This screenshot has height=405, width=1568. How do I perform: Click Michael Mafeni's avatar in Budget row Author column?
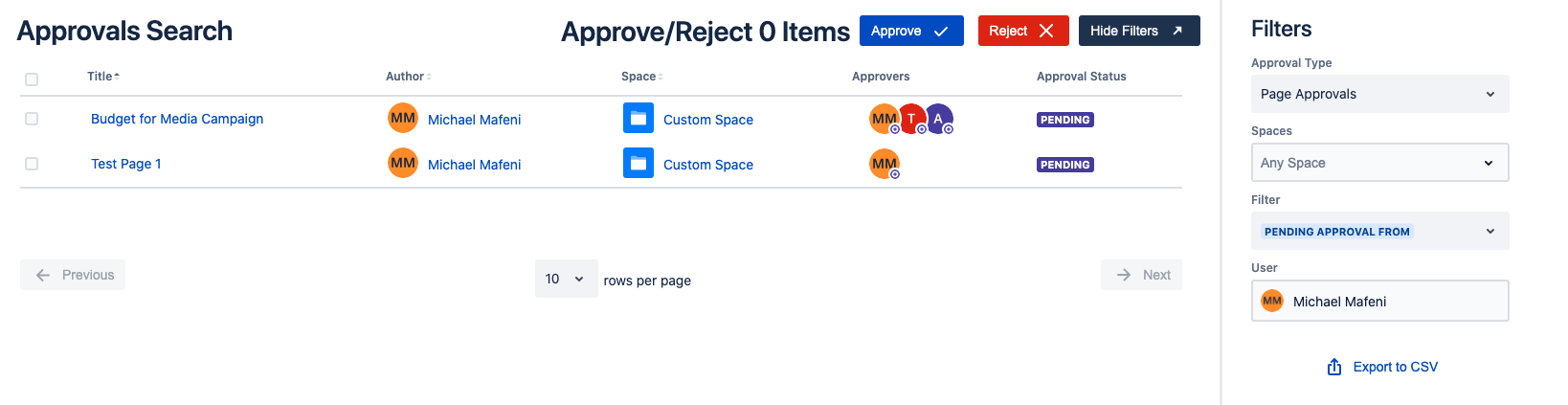coord(403,119)
